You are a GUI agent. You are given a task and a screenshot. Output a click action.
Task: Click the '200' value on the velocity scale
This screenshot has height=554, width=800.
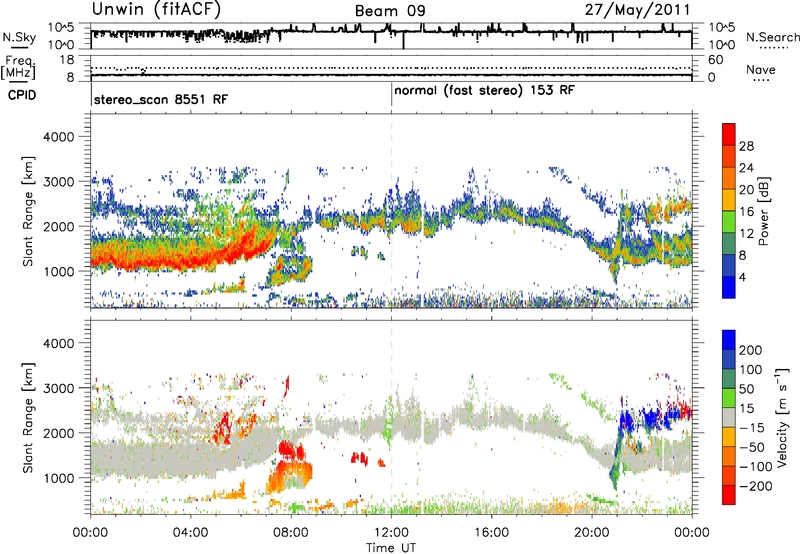coord(751,350)
